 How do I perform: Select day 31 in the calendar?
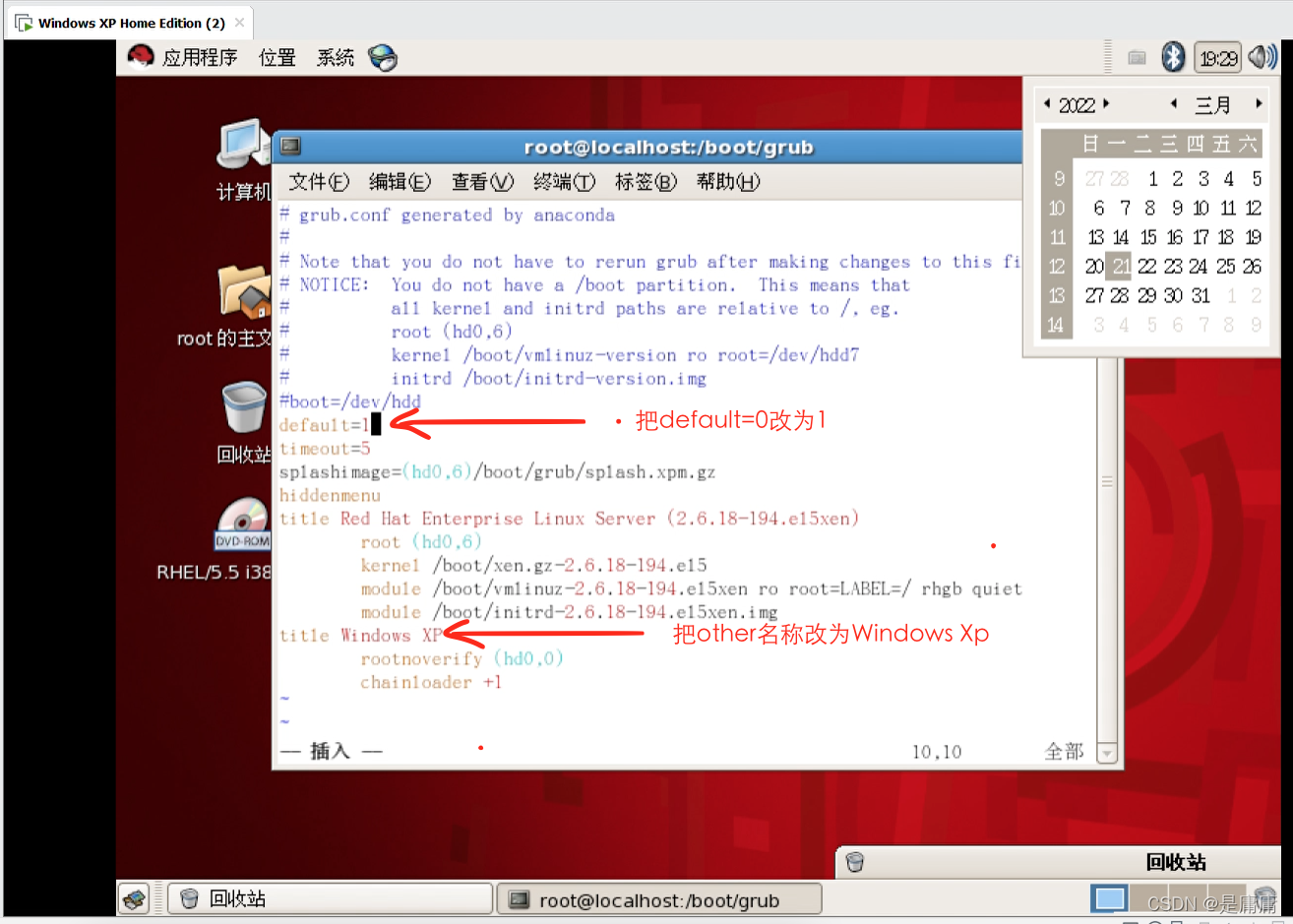pyautogui.click(x=1201, y=295)
